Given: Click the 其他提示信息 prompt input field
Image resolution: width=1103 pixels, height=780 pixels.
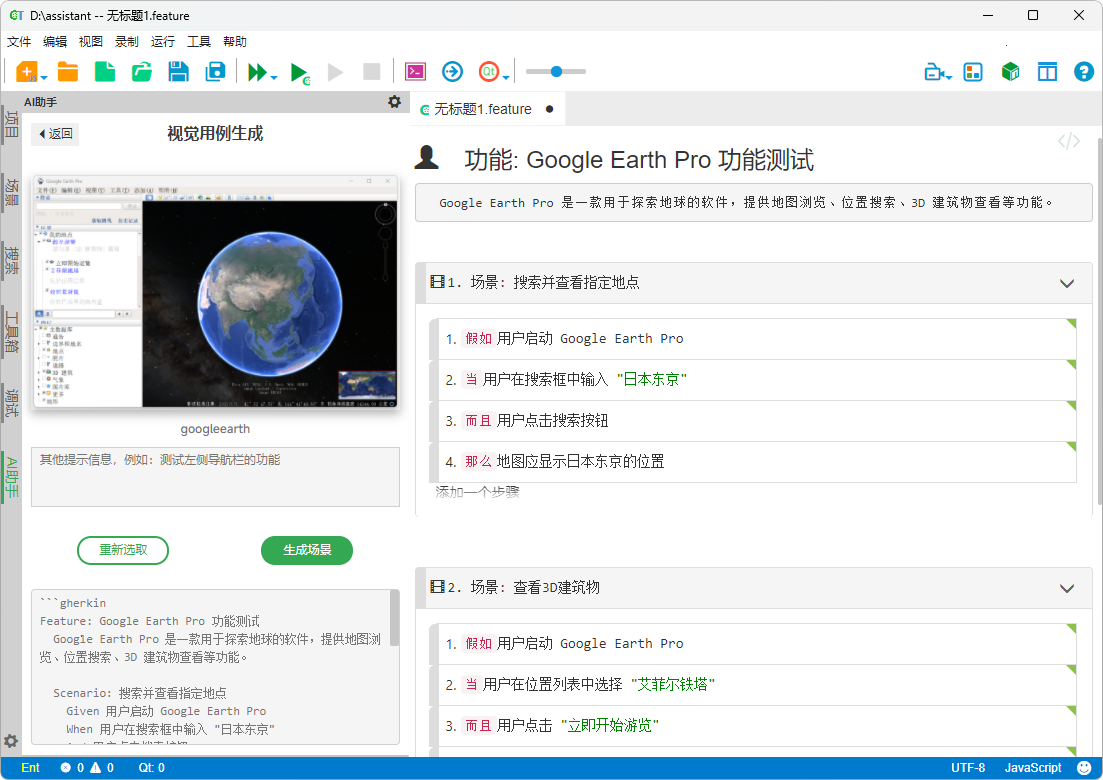Looking at the screenshot, I should 215,476.
